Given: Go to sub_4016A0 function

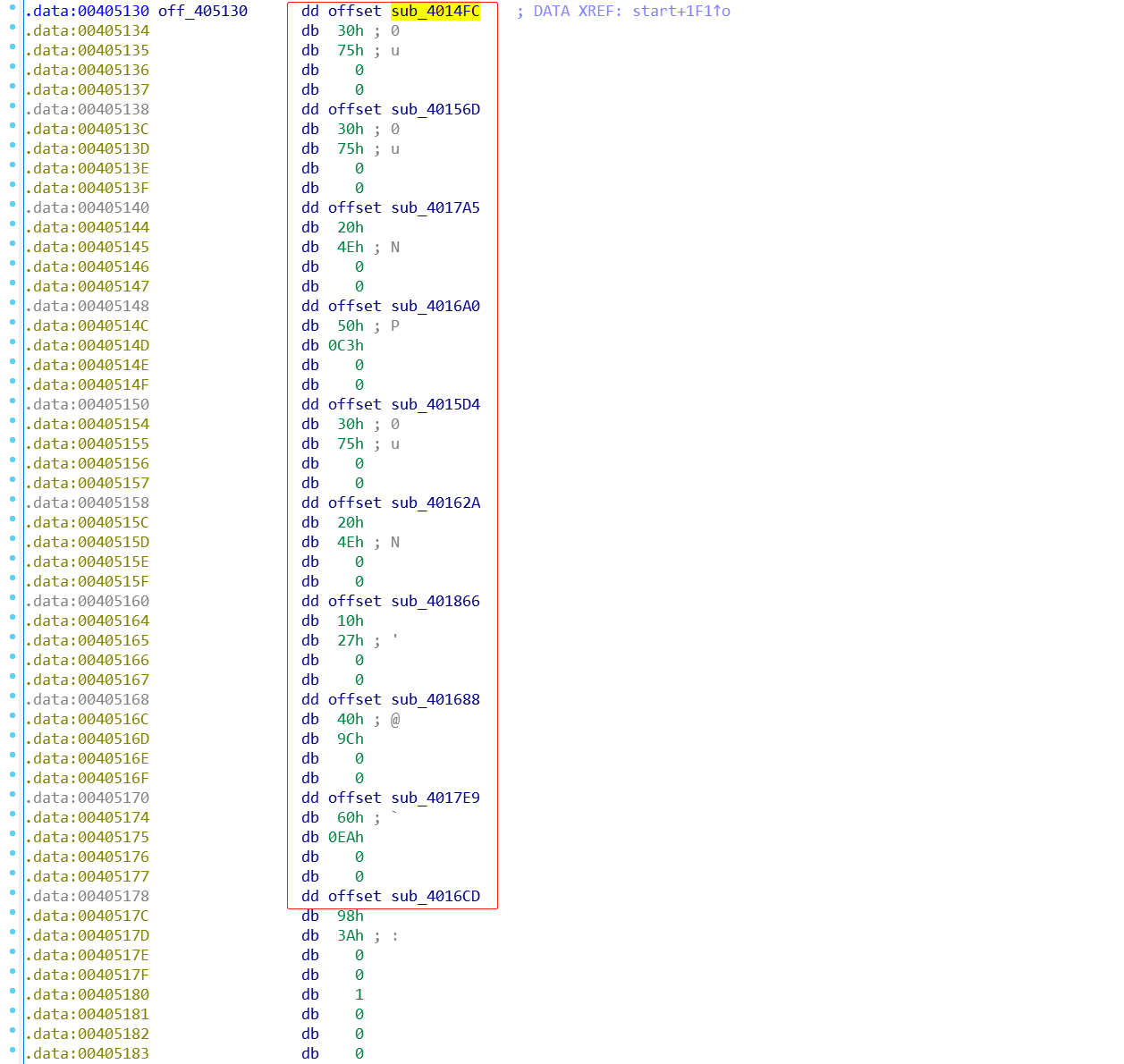Looking at the screenshot, I should 435,306.
